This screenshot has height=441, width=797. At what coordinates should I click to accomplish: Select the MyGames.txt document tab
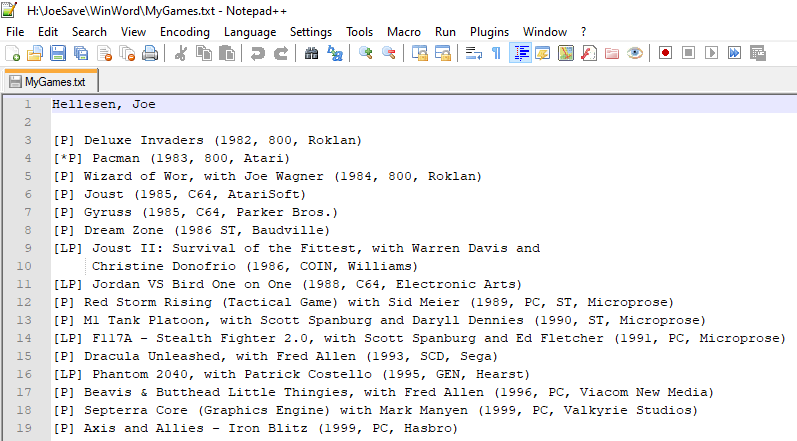click(50, 81)
